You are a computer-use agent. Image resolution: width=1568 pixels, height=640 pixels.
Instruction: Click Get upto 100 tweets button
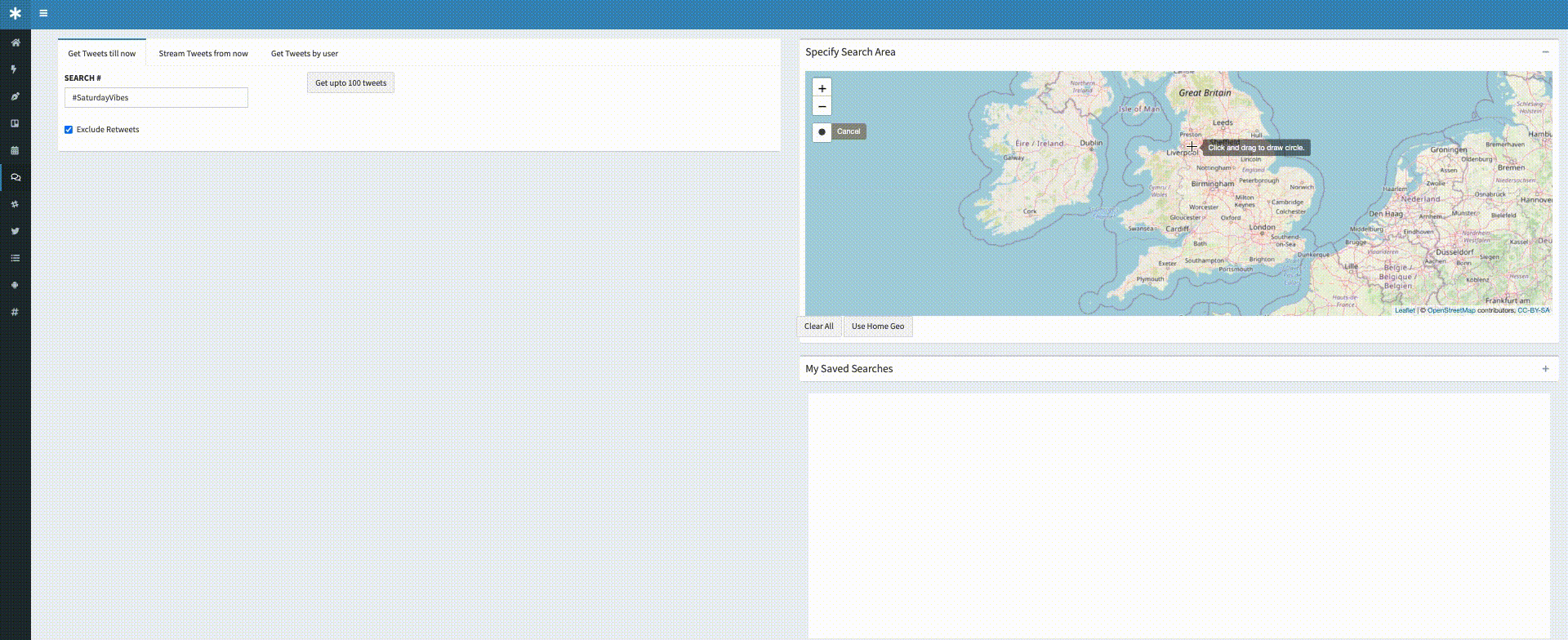351,83
